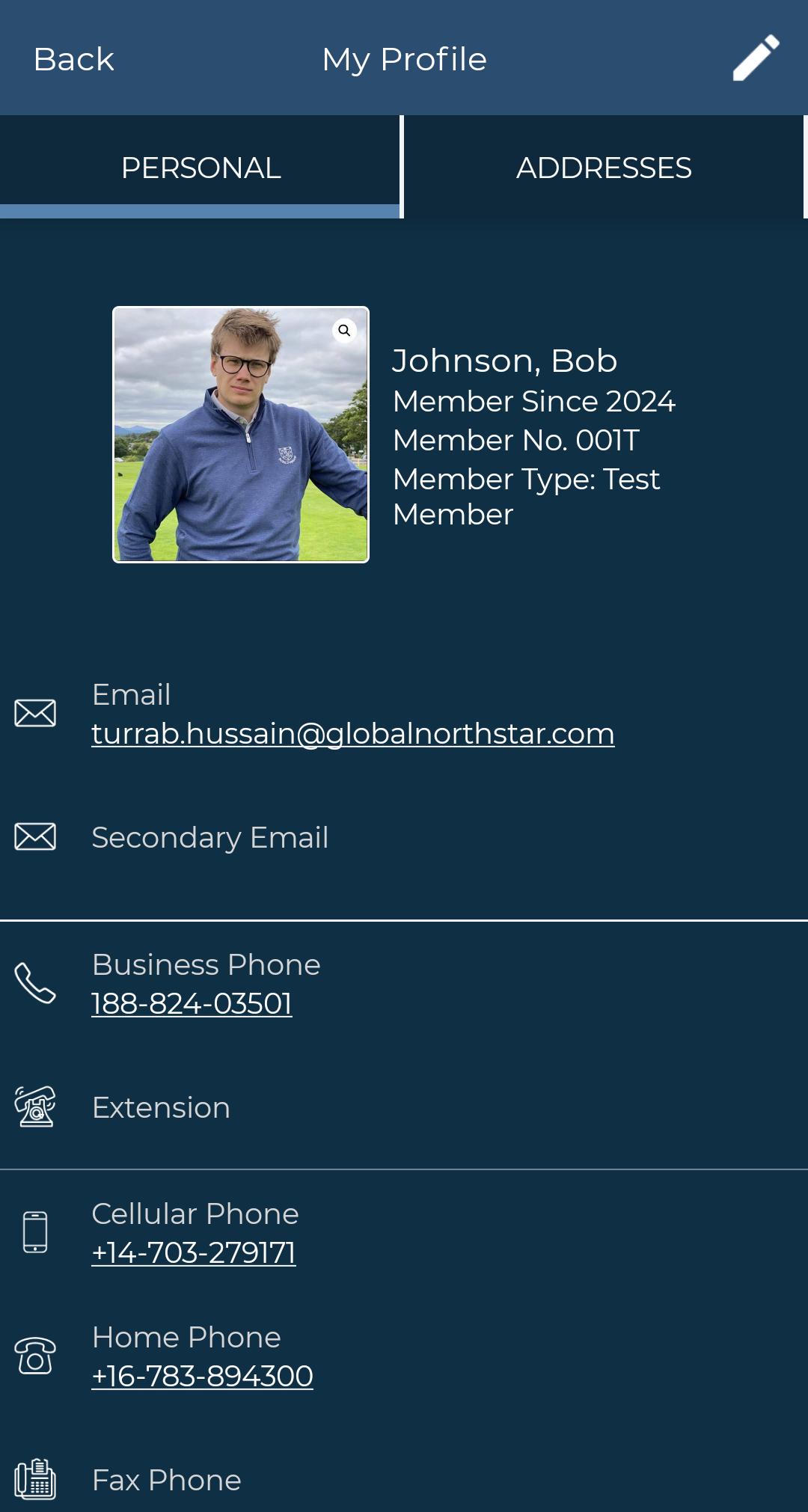Tap the Fax Phone machine icon
808x1512 pixels.
(x=35, y=1479)
